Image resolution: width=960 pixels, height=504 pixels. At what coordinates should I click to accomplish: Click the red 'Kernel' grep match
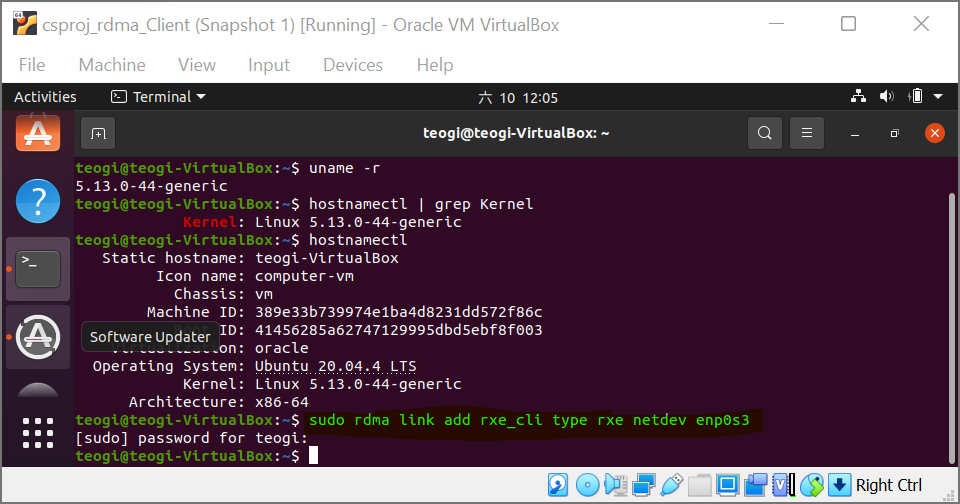pos(209,222)
